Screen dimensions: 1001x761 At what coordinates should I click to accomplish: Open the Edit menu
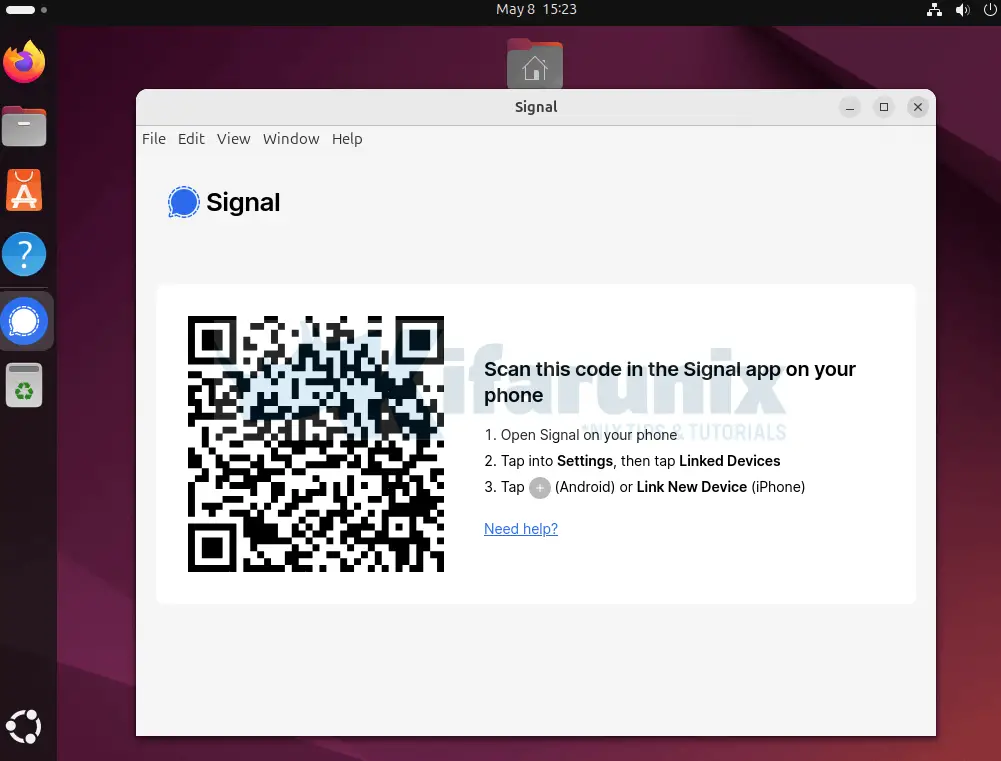click(x=191, y=139)
